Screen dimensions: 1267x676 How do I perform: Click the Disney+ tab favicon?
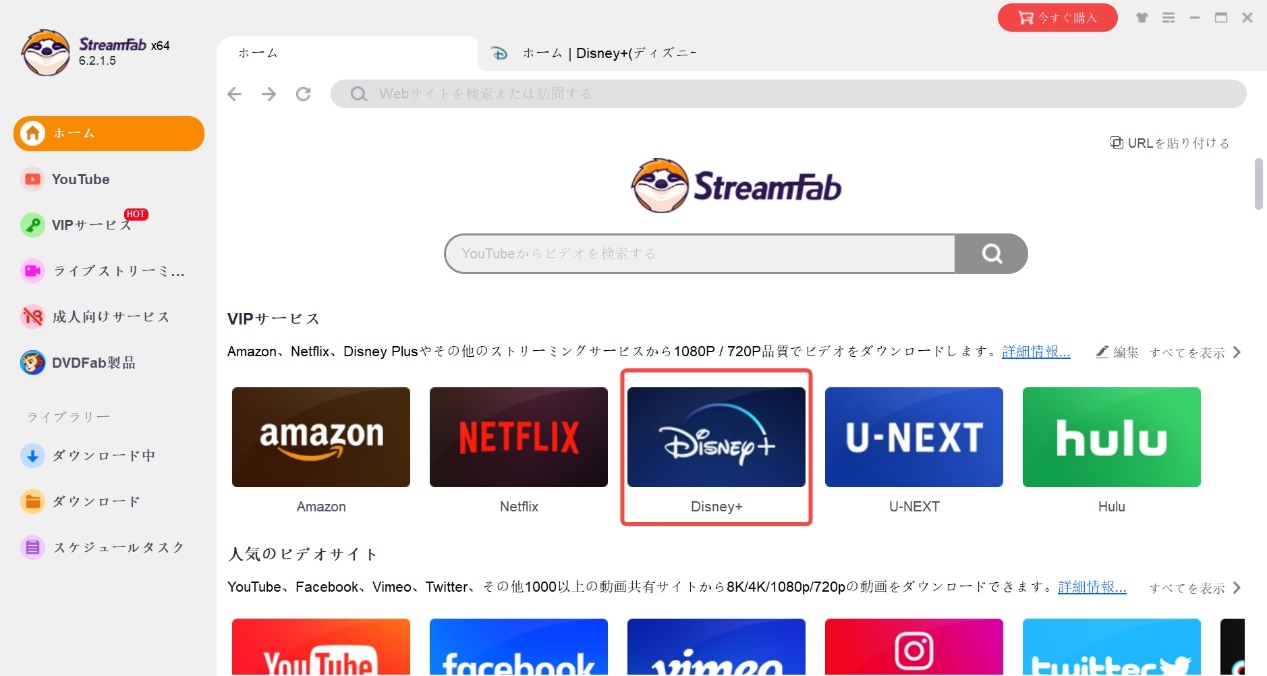pyautogui.click(x=500, y=54)
